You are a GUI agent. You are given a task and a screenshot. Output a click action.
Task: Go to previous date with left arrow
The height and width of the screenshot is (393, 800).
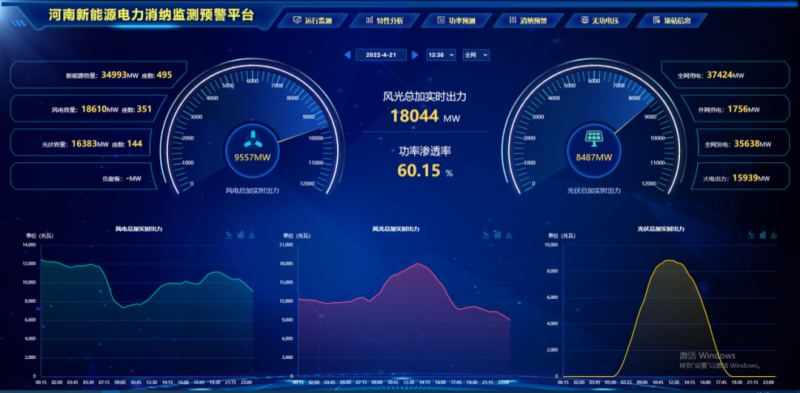[x=347, y=55]
